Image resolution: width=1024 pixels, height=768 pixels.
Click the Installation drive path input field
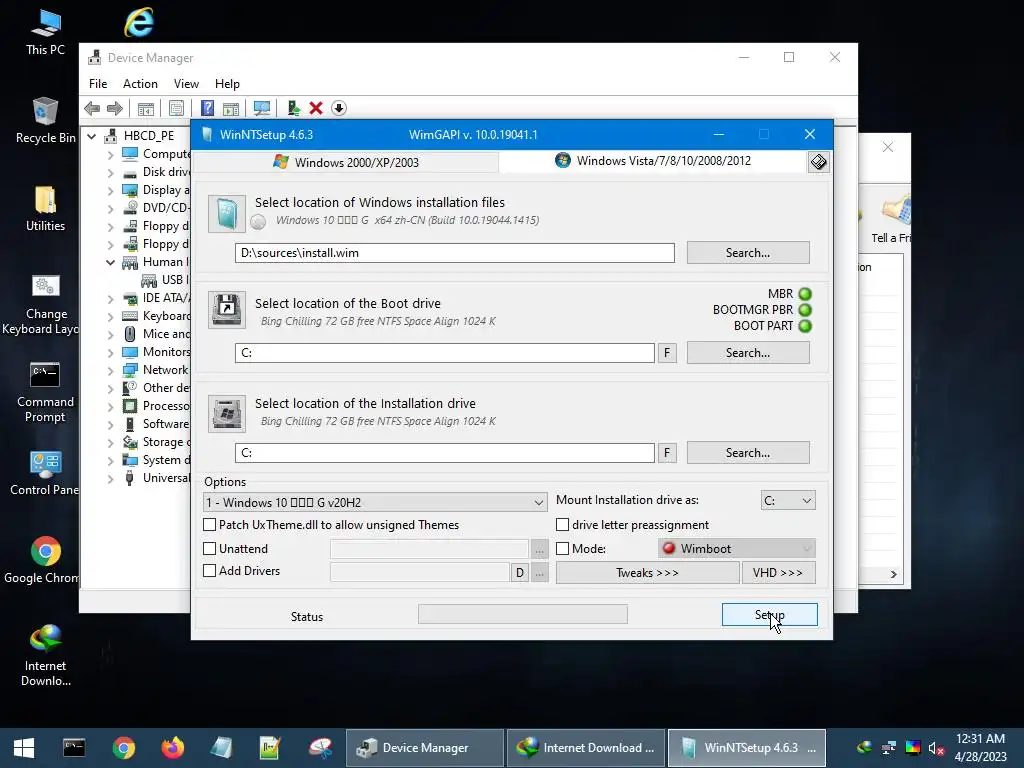point(445,453)
